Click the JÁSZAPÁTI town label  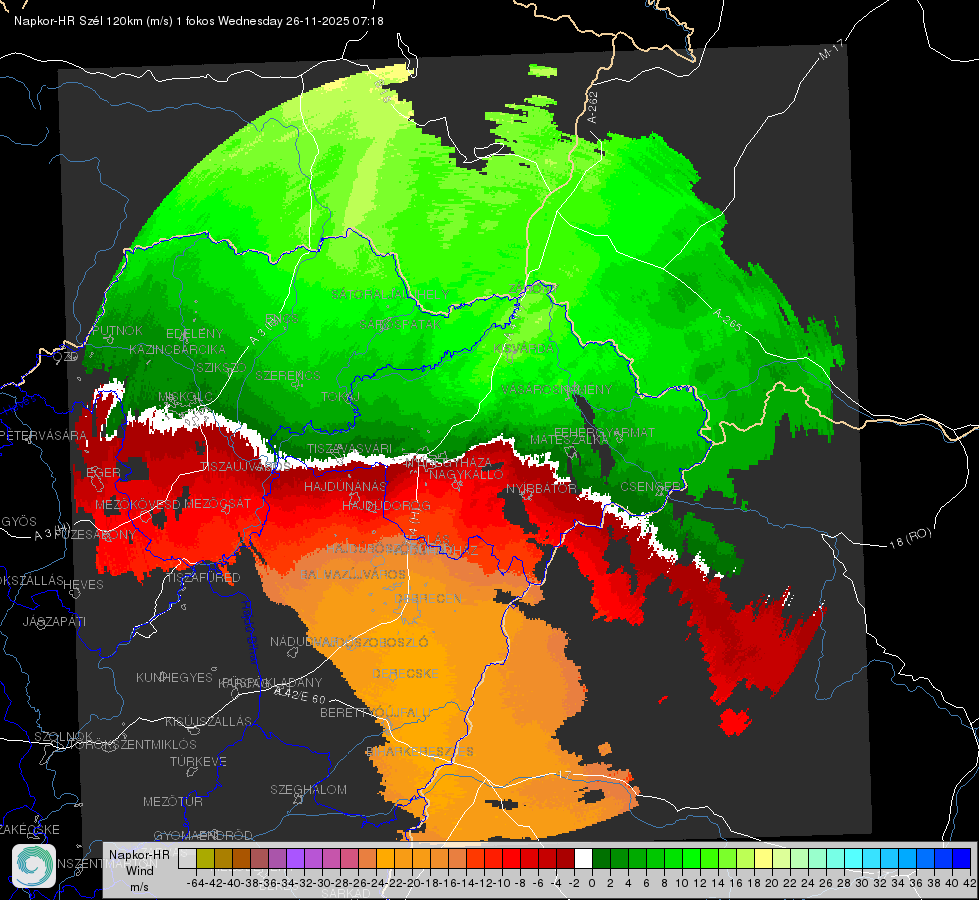(x=54, y=621)
